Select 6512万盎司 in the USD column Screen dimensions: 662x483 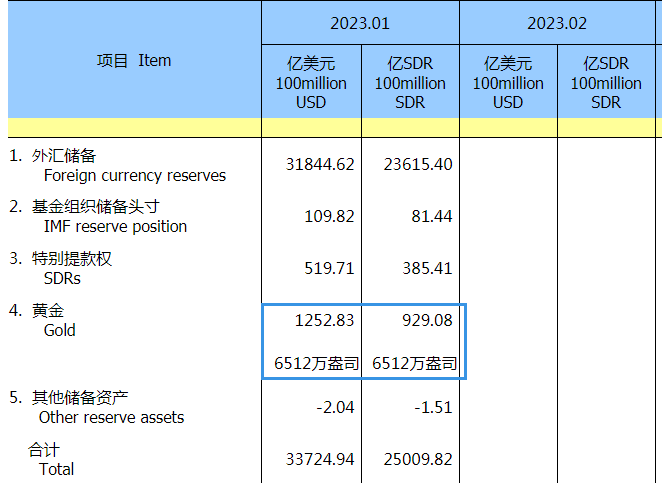(x=316, y=363)
